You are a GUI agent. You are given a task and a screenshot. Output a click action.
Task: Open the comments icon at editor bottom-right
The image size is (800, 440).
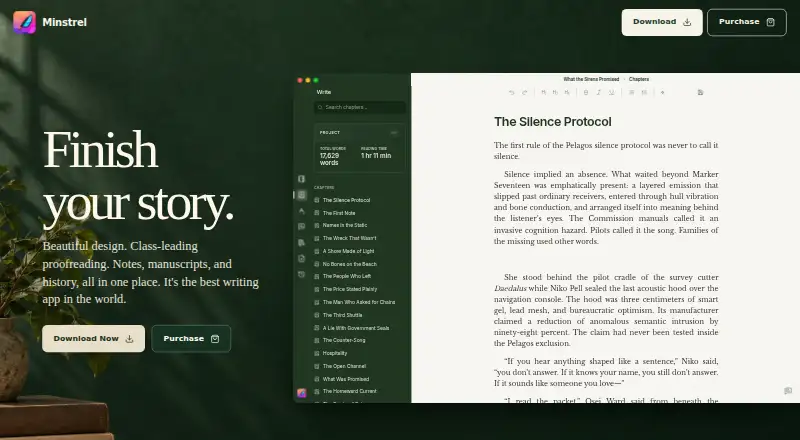(788, 391)
